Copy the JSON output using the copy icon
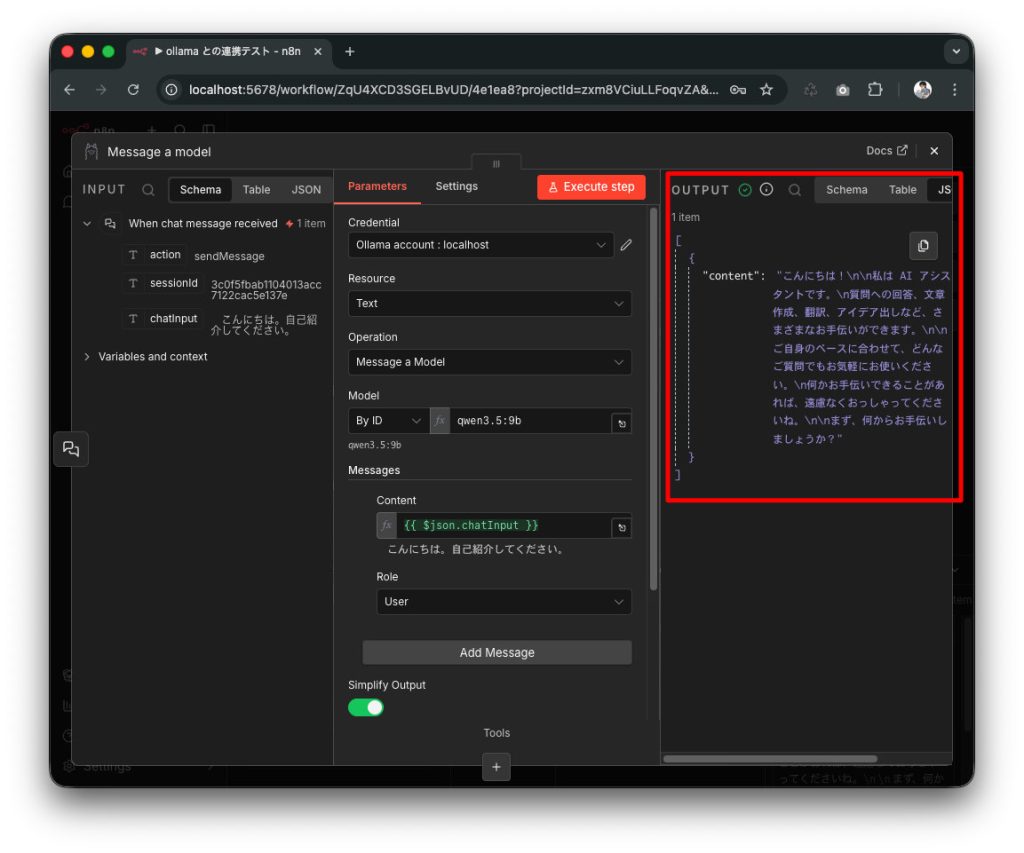The height and width of the screenshot is (853, 1024). click(923, 246)
